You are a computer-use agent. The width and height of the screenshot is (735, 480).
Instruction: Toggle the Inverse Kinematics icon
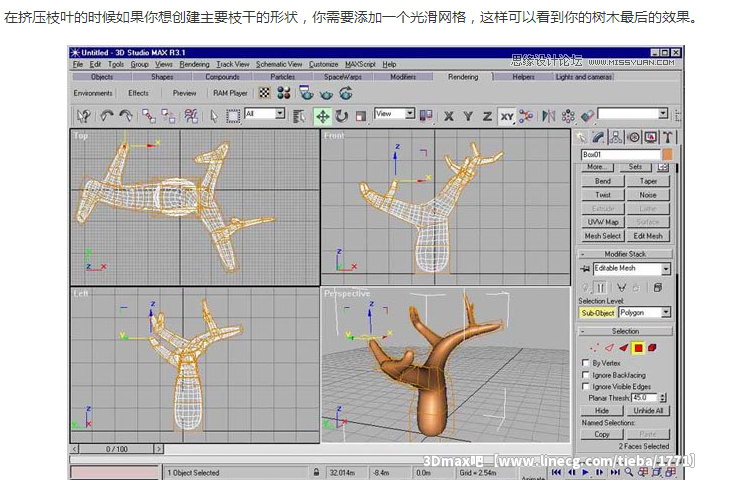coord(526,116)
